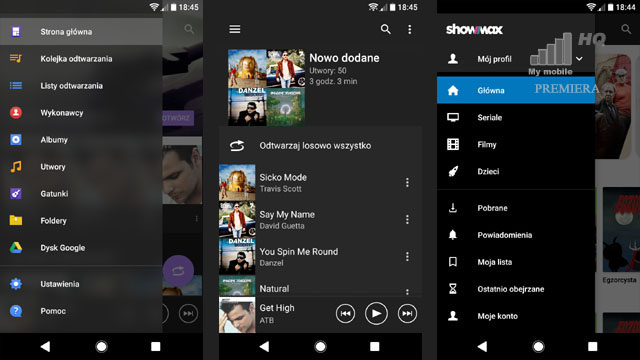The height and width of the screenshot is (360, 640).
Task: Skip to next track in mini player
Action: point(407,313)
